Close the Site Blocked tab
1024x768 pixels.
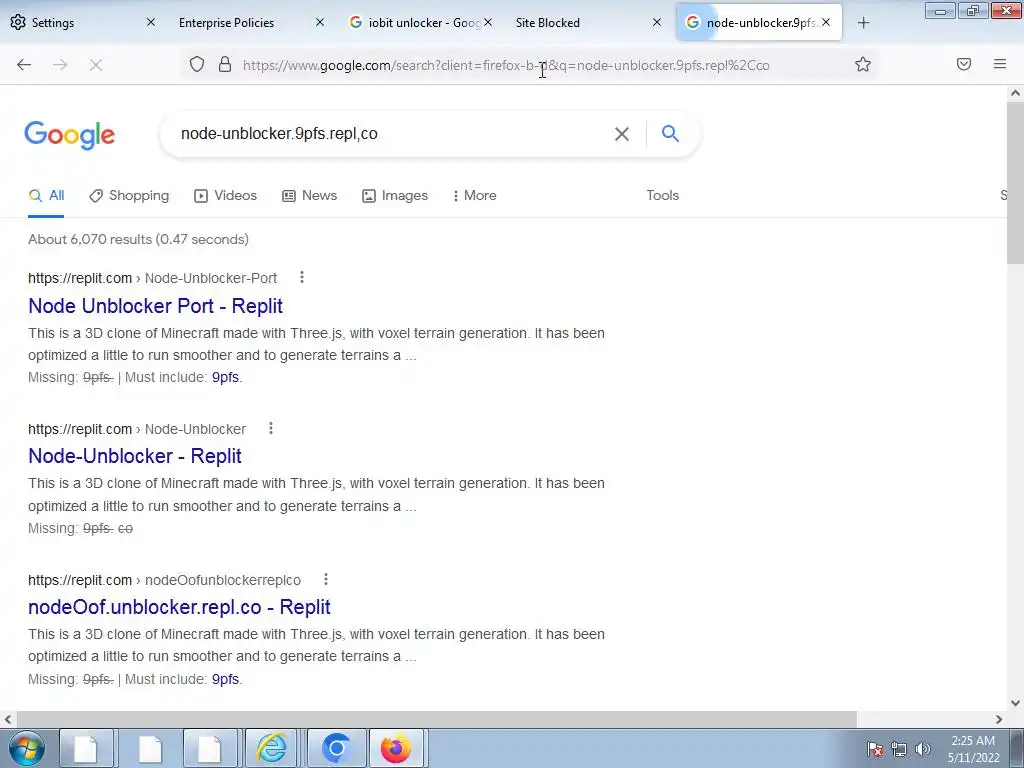point(657,22)
